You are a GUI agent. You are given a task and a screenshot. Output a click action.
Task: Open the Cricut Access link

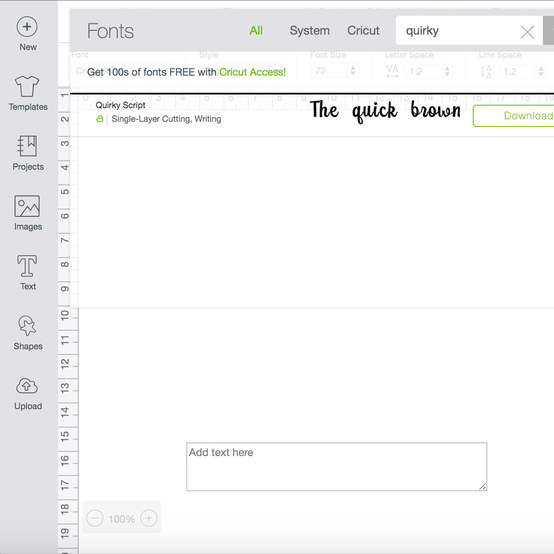(x=252, y=72)
